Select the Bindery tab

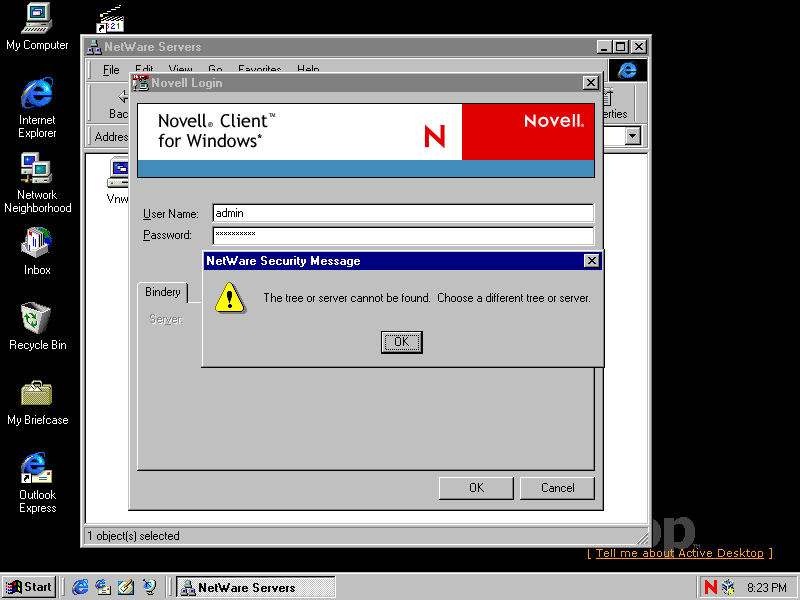pyautogui.click(x=163, y=292)
